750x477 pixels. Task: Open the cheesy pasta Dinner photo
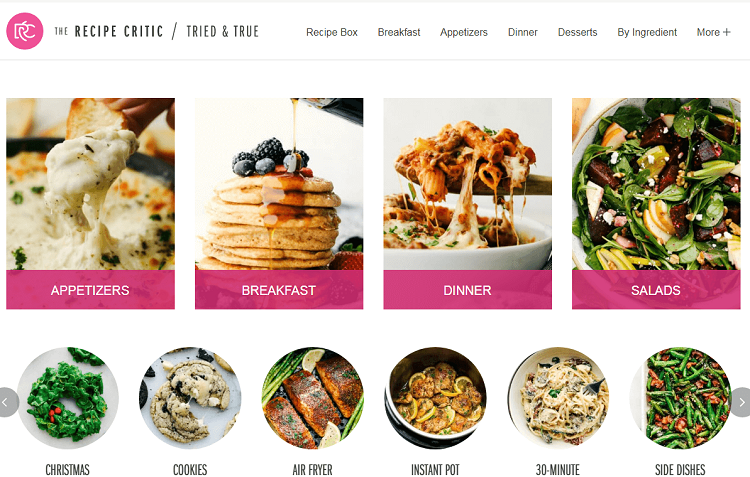(x=467, y=184)
